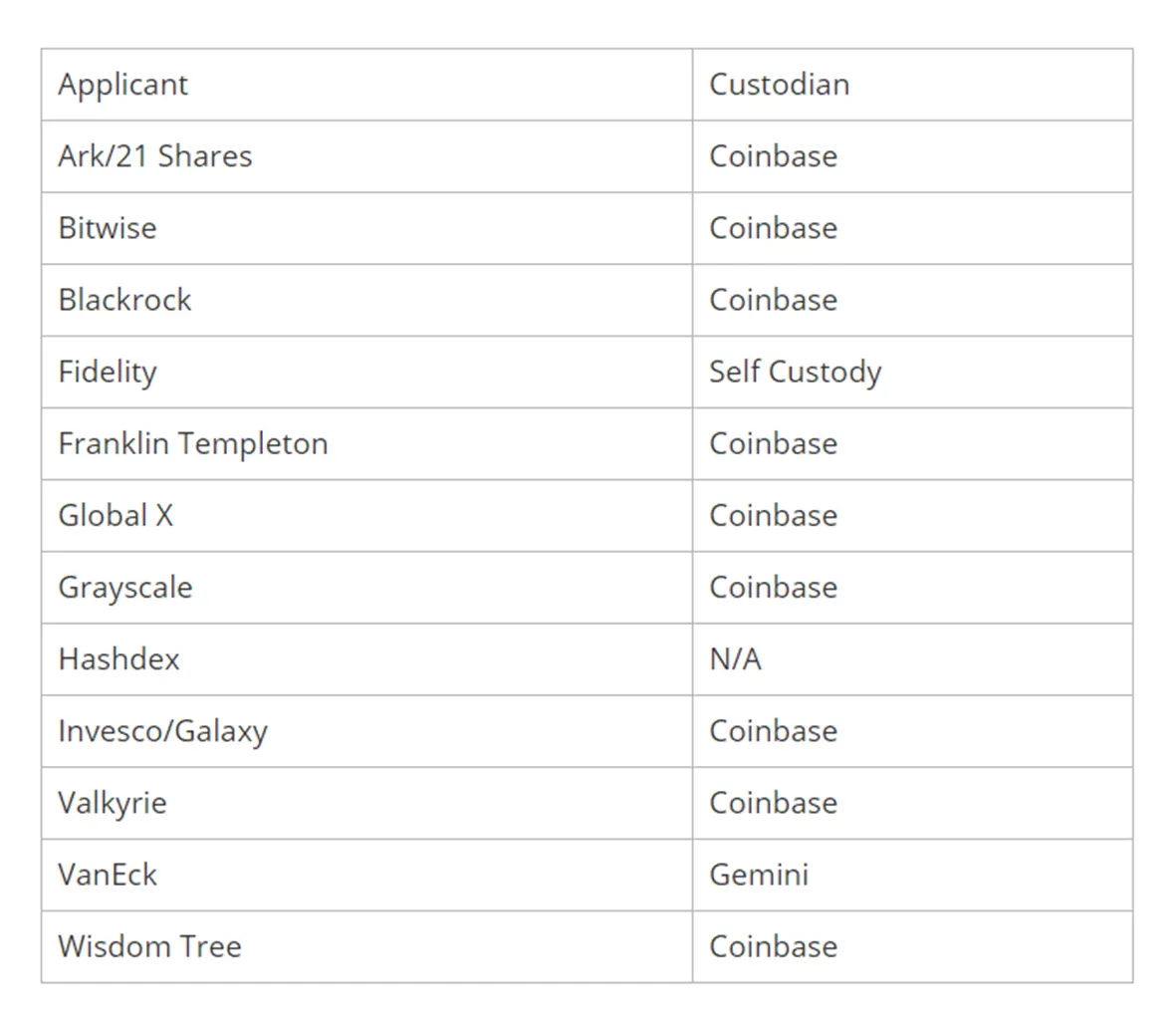
Task: Select the Ark/21 Shares applicant cell
Action: pos(366,156)
